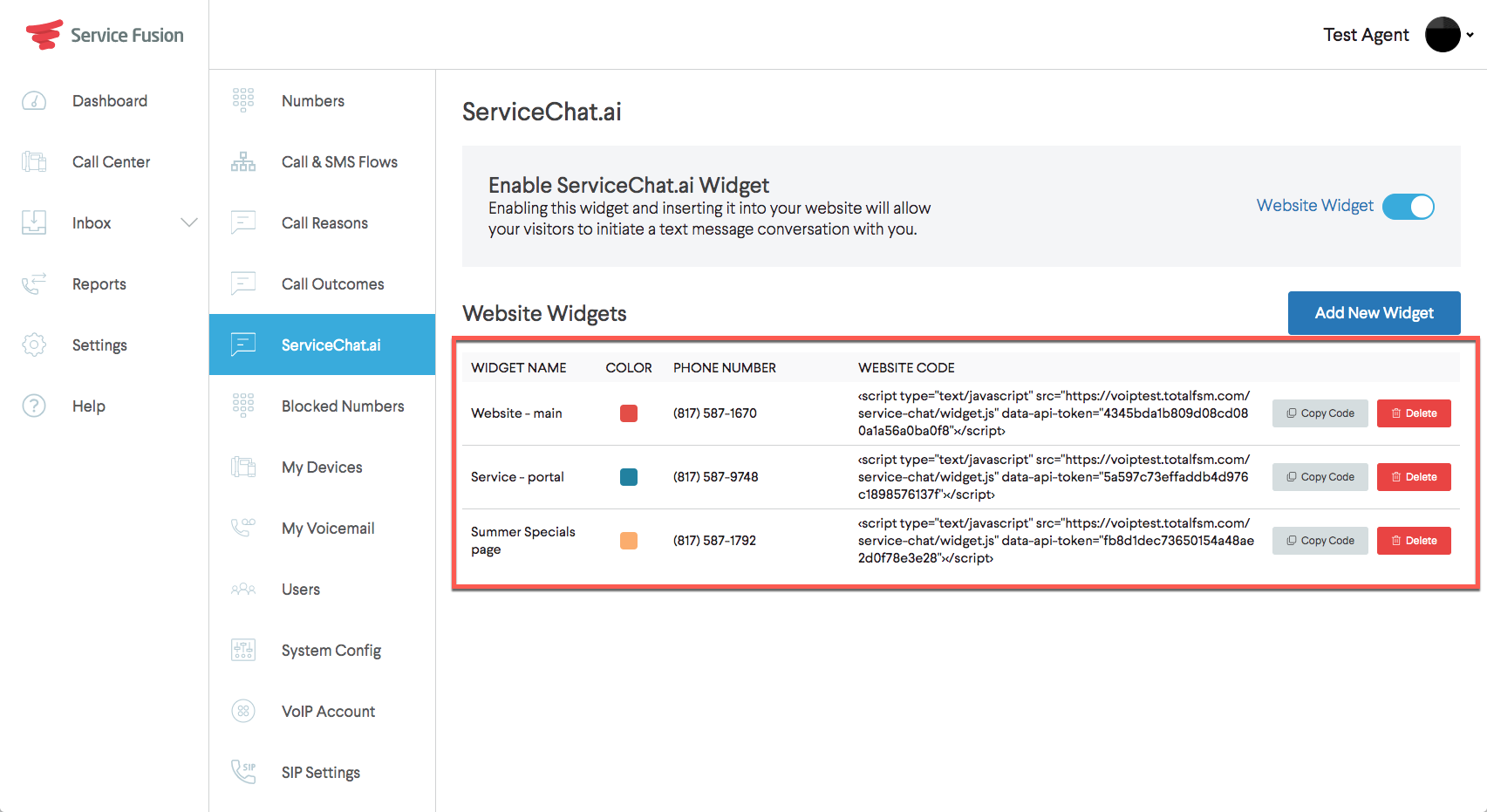Click the blue swatch for Service - portal
Screen dimensions: 1487x812
pyautogui.click(x=629, y=477)
